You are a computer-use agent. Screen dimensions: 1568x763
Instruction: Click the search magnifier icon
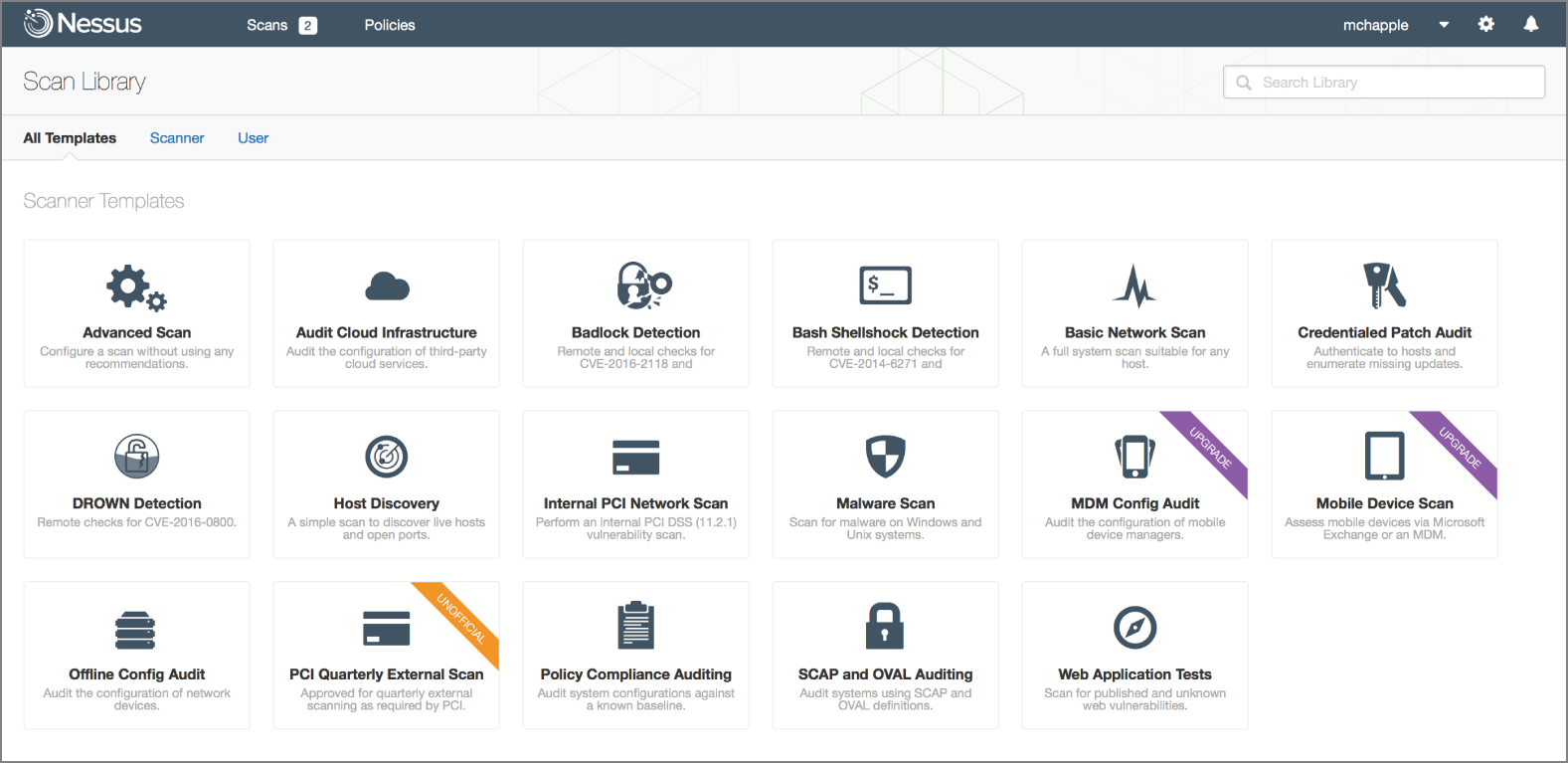[1244, 83]
